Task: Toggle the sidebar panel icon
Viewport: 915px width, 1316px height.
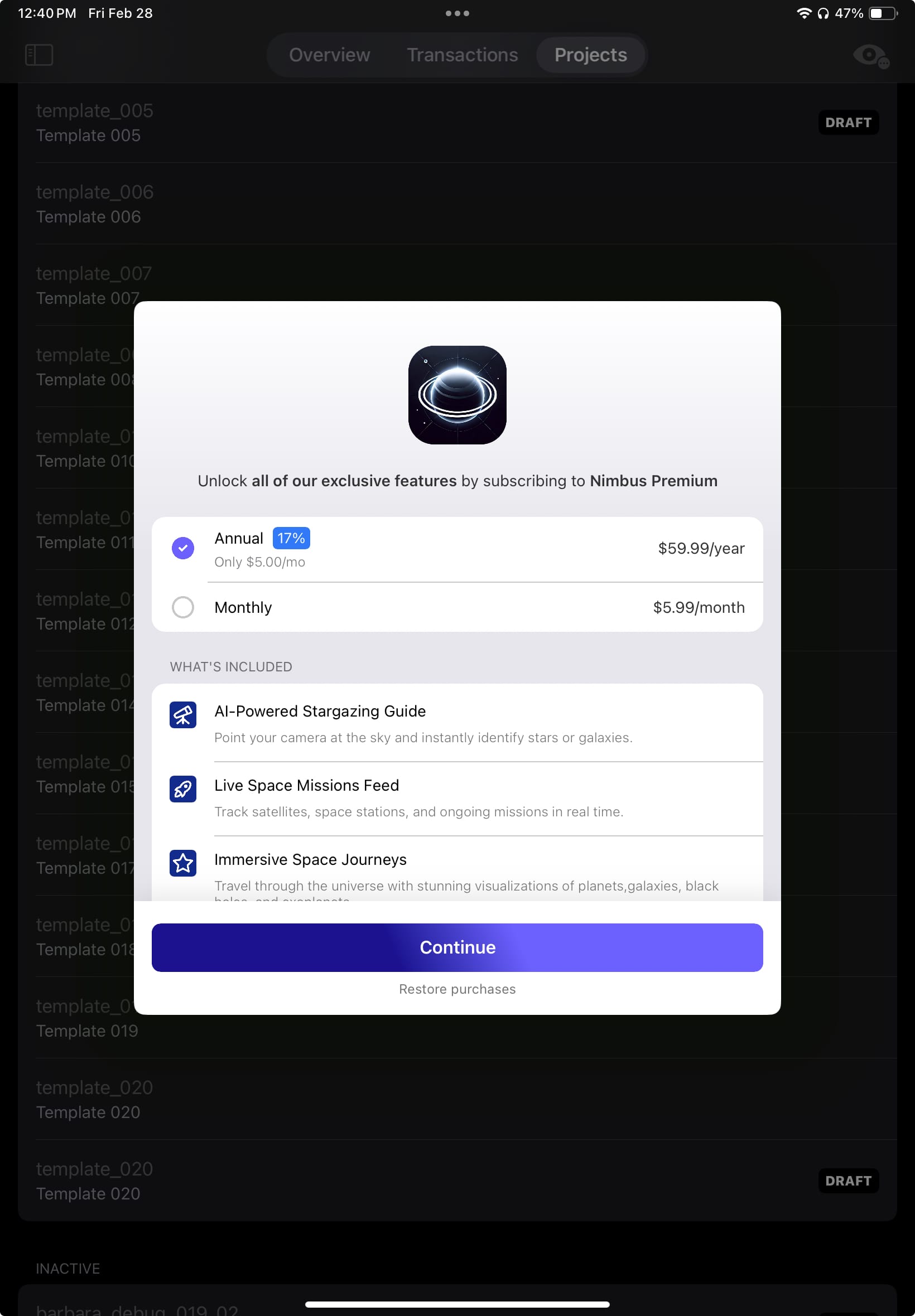Action: coord(38,55)
